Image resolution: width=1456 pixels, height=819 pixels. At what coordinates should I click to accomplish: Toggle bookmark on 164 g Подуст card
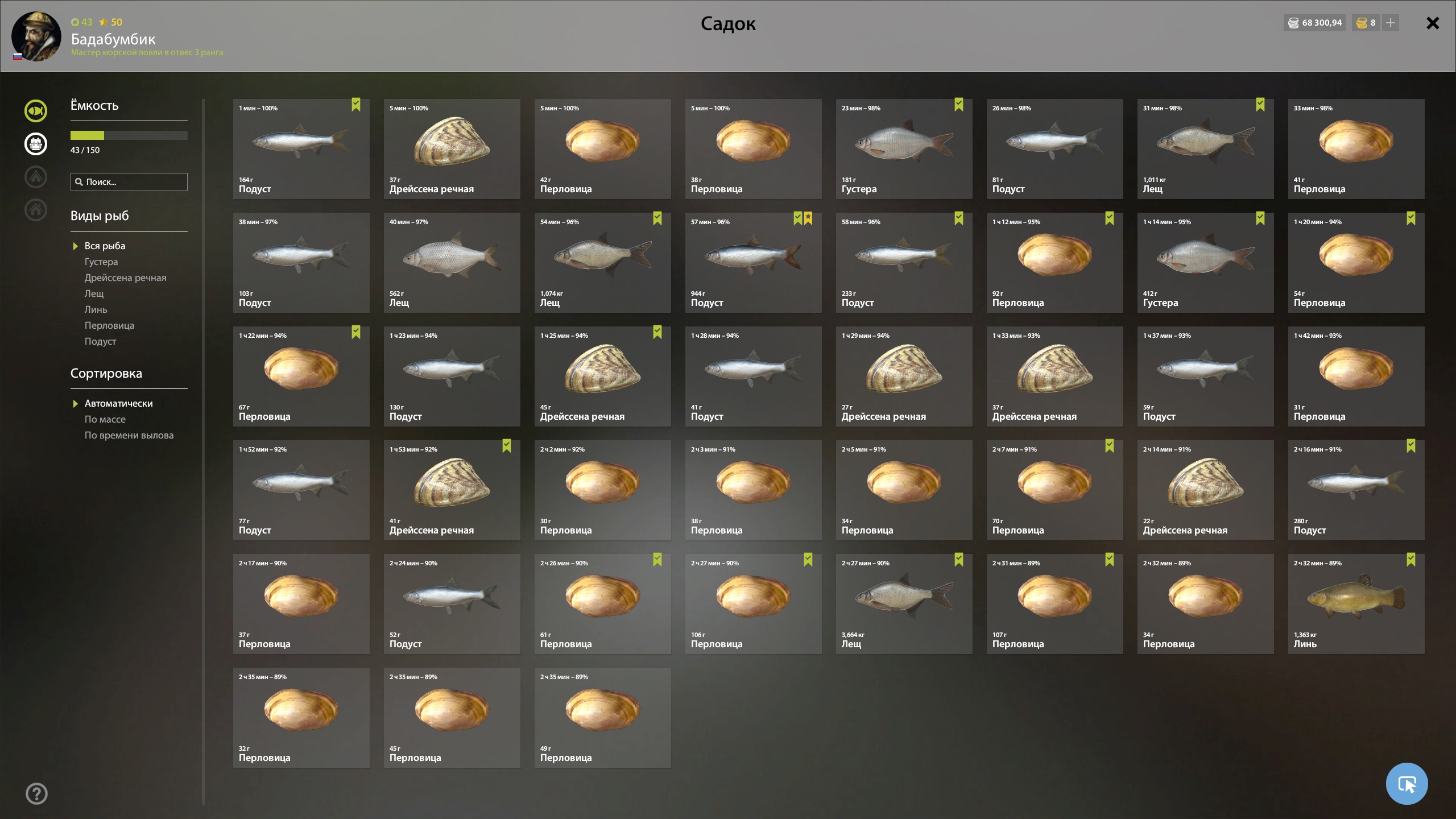(x=356, y=105)
